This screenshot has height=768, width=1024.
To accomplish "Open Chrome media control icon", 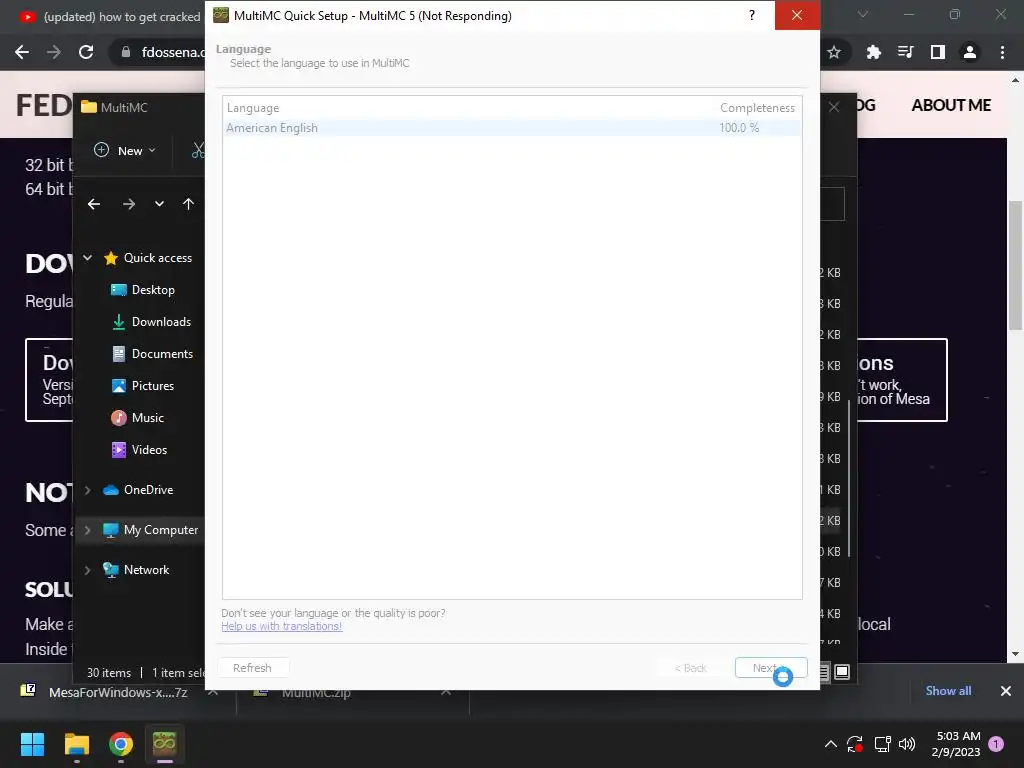I will point(906,52).
